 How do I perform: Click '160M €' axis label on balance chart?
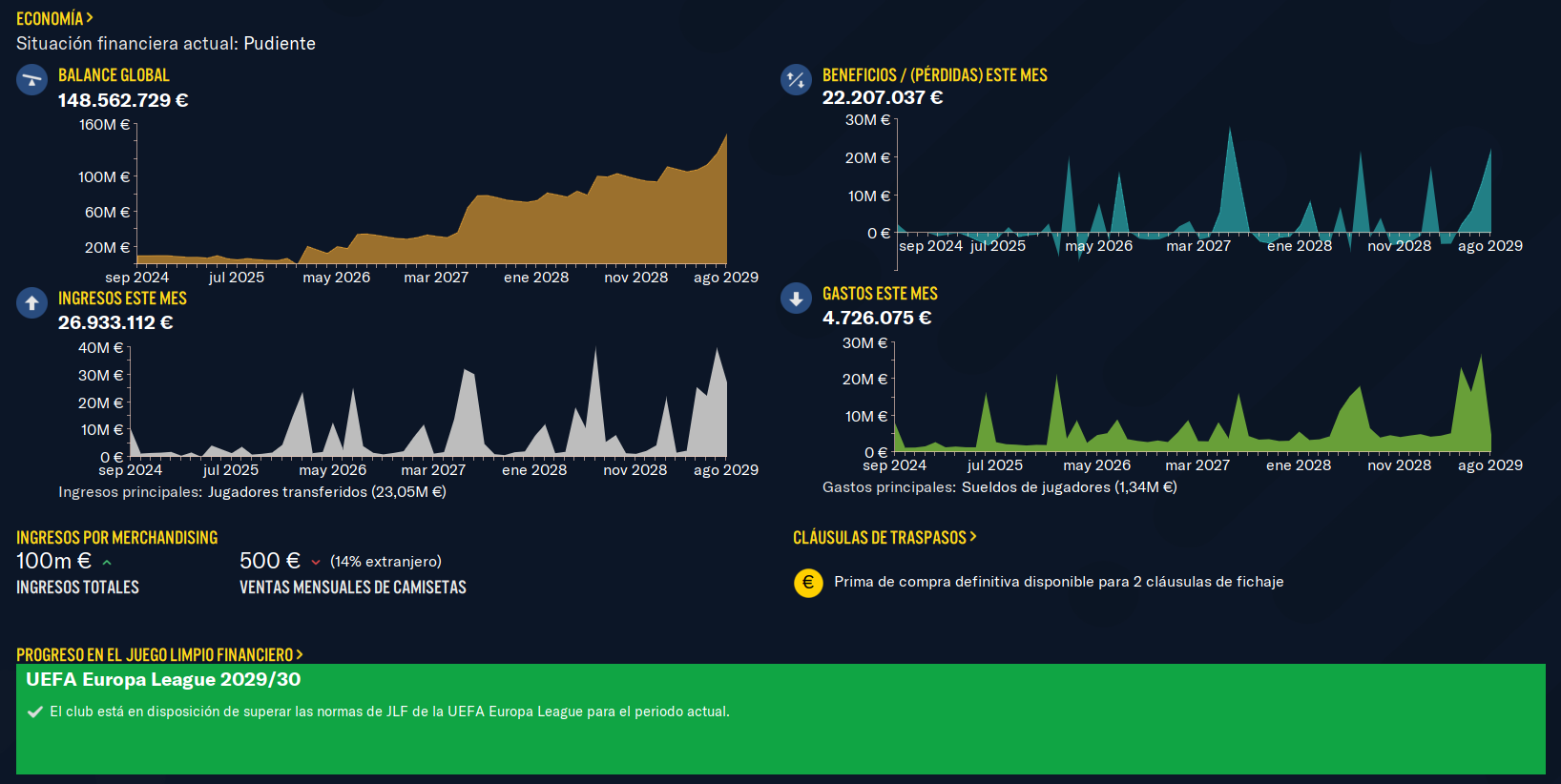105,125
